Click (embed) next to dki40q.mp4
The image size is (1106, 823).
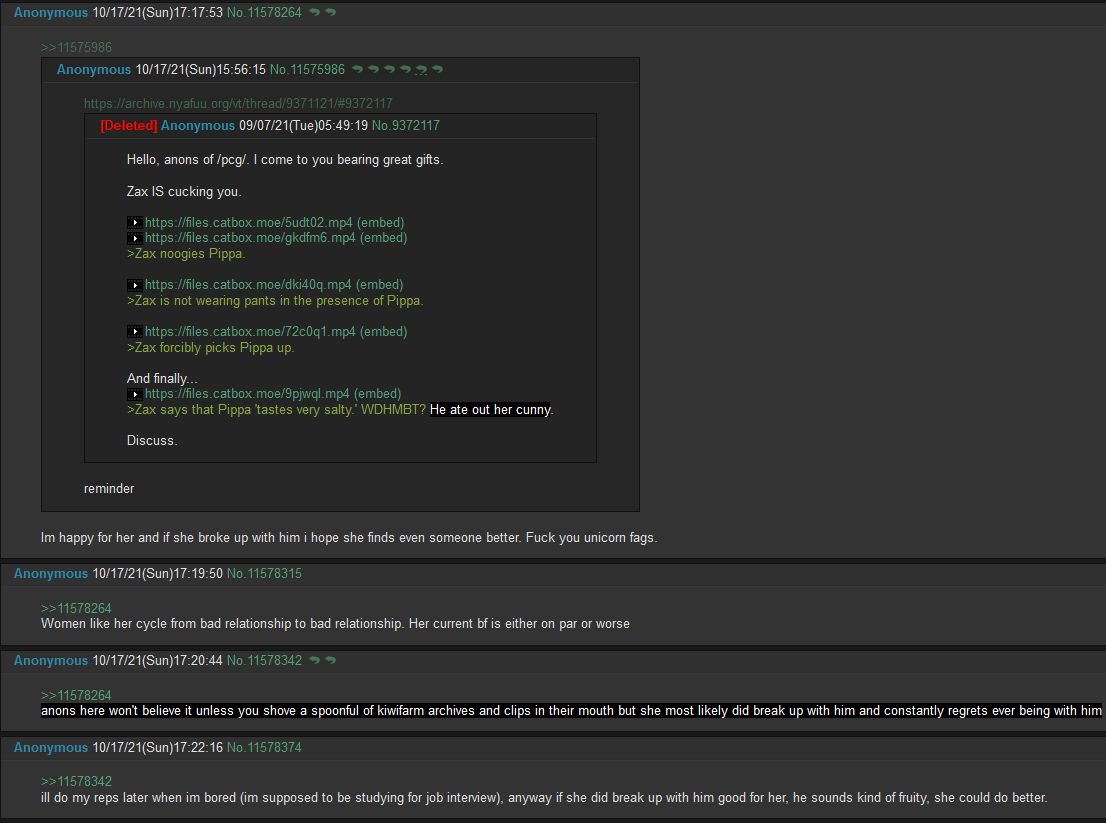pos(379,284)
